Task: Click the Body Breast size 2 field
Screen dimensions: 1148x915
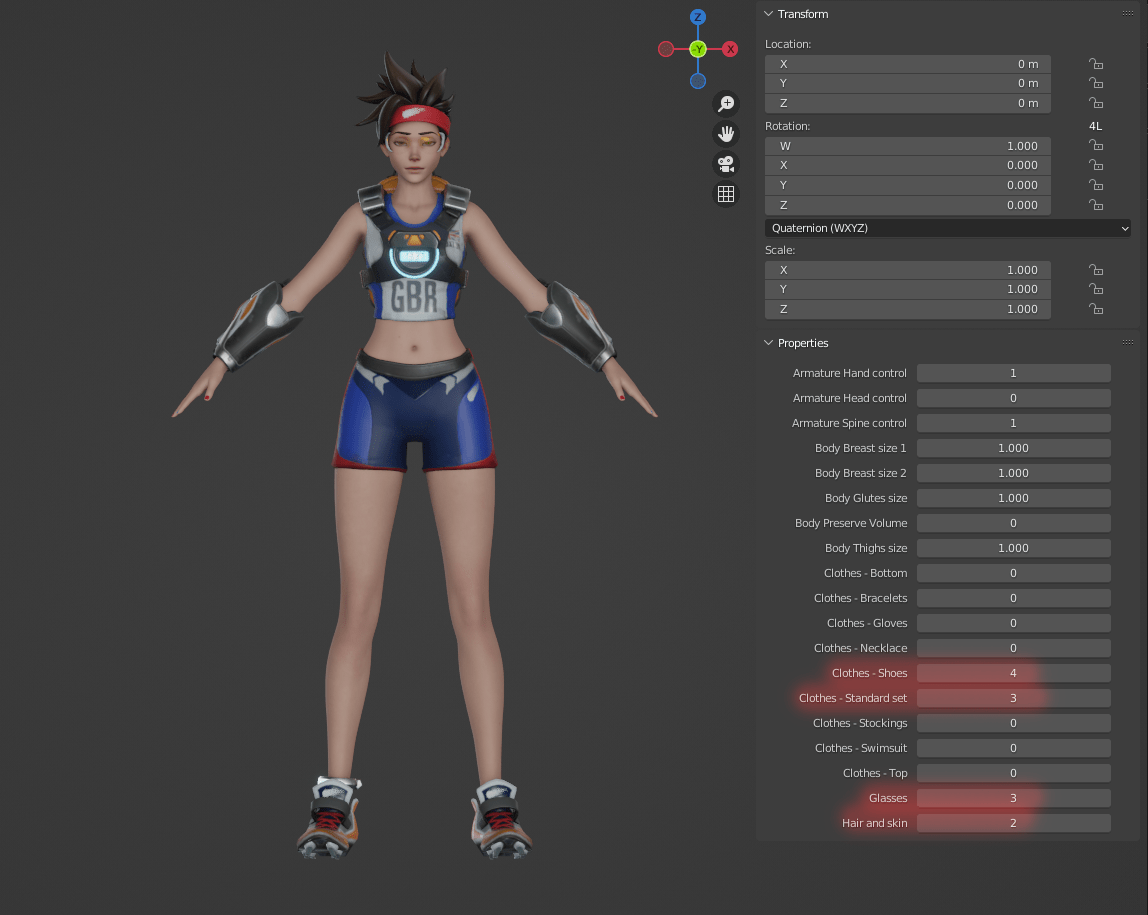Action: click(x=1013, y=473)
